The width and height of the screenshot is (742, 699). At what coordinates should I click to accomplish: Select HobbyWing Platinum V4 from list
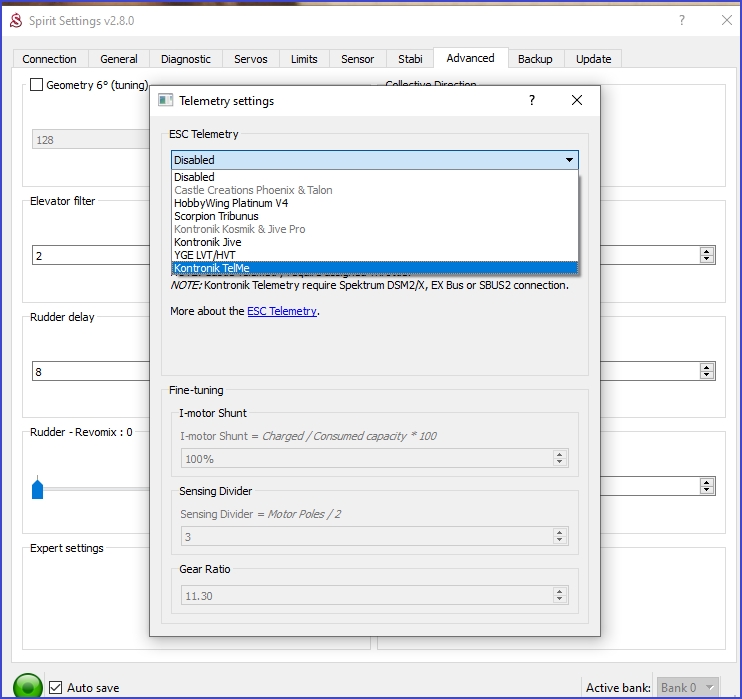(231, 203)
